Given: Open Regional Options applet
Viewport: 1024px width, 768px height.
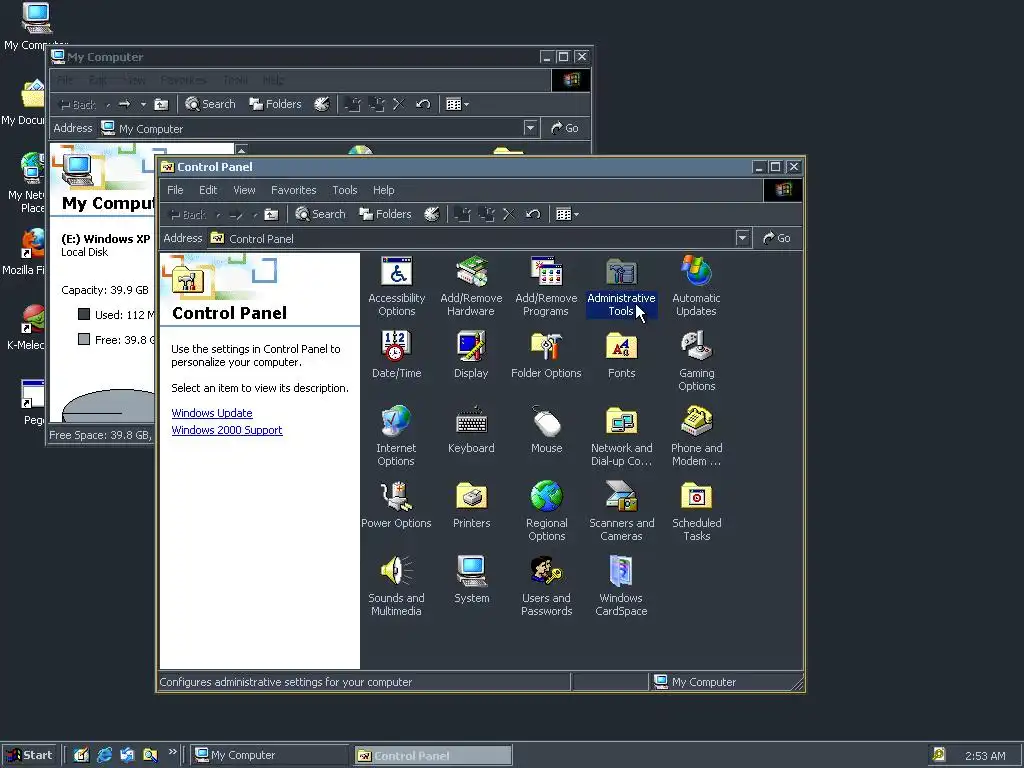Looking at the screenshot, I should [547, 511].
